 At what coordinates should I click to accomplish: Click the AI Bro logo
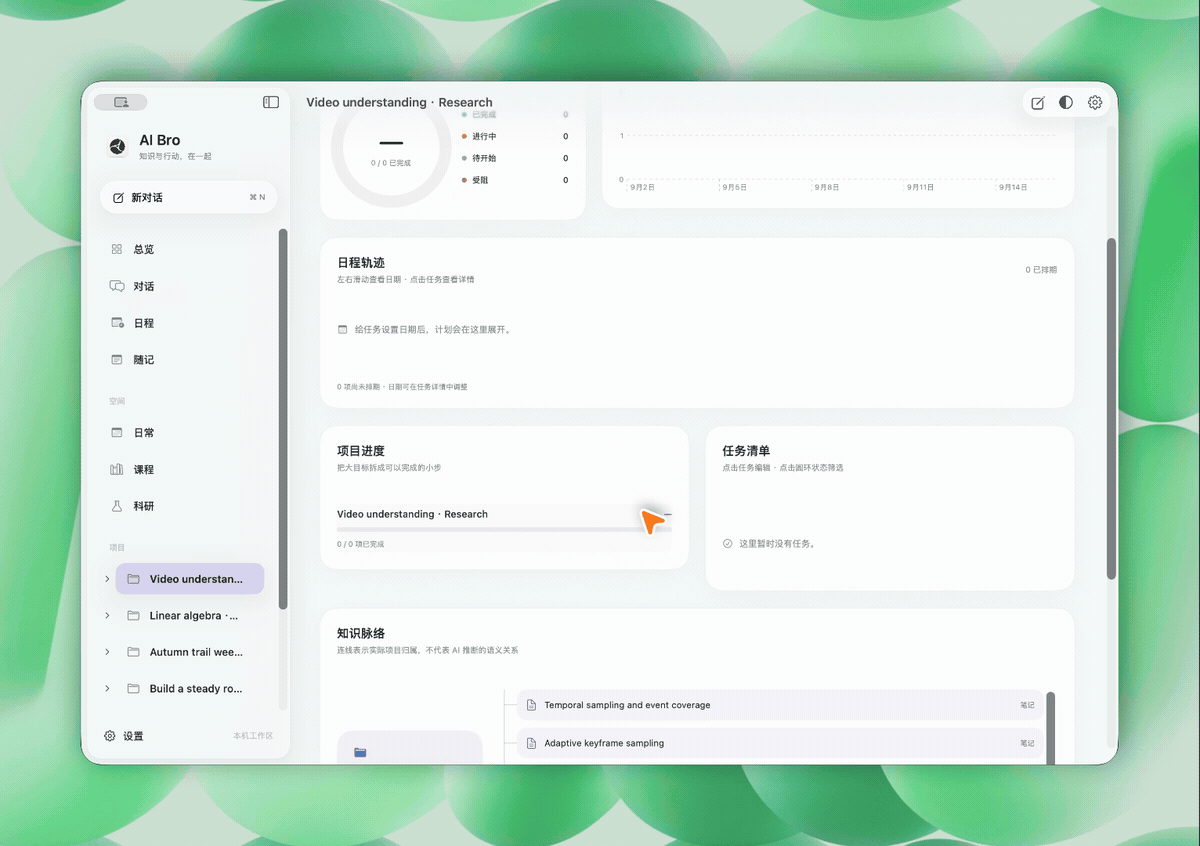pos(117,147)
